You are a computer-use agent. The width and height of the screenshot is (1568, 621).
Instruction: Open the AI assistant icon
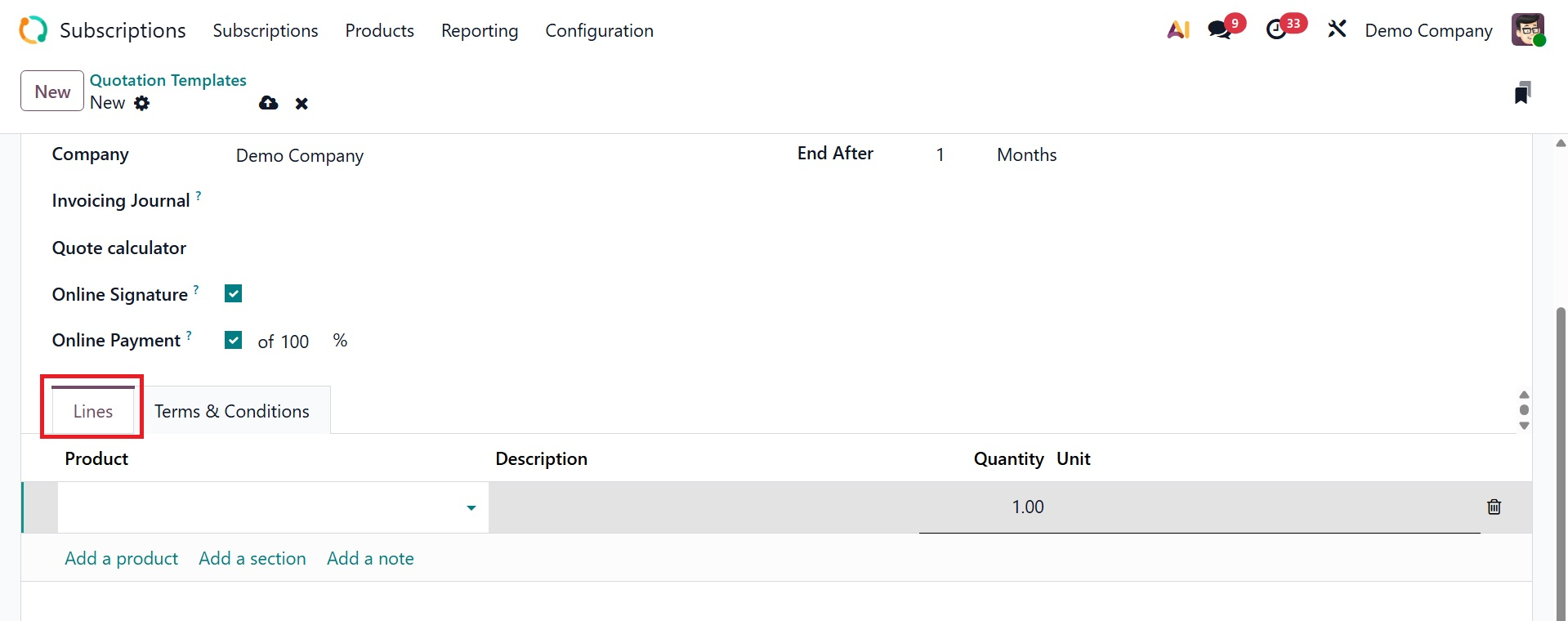[x=1177, y=30]
